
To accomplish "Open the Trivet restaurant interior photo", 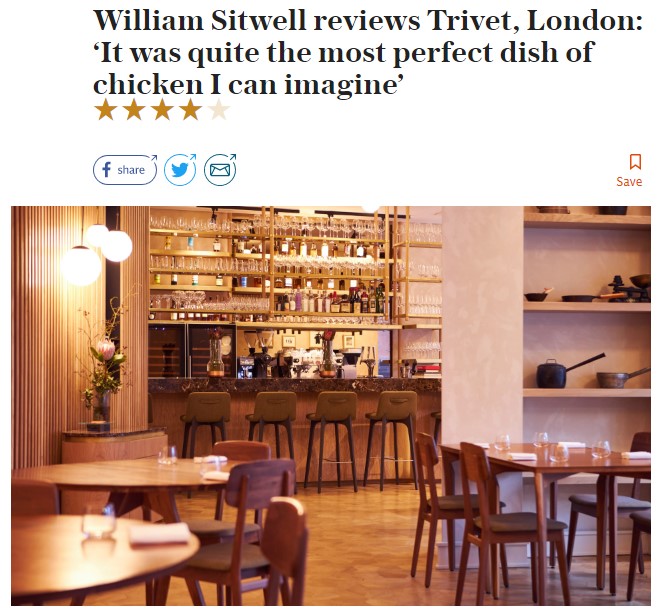I will 331,405.
